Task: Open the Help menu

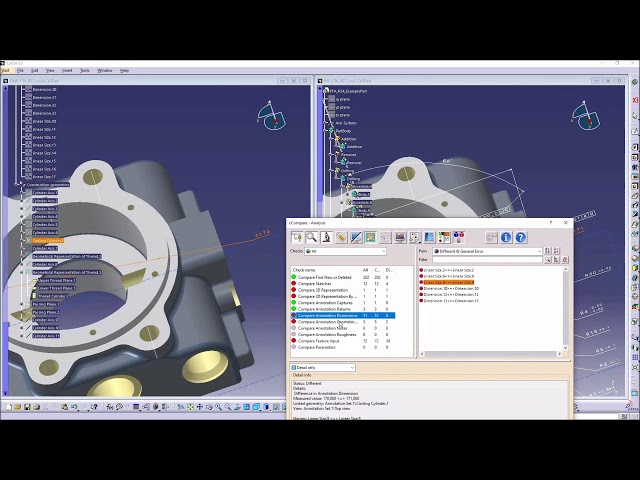Action: point(124,70)
